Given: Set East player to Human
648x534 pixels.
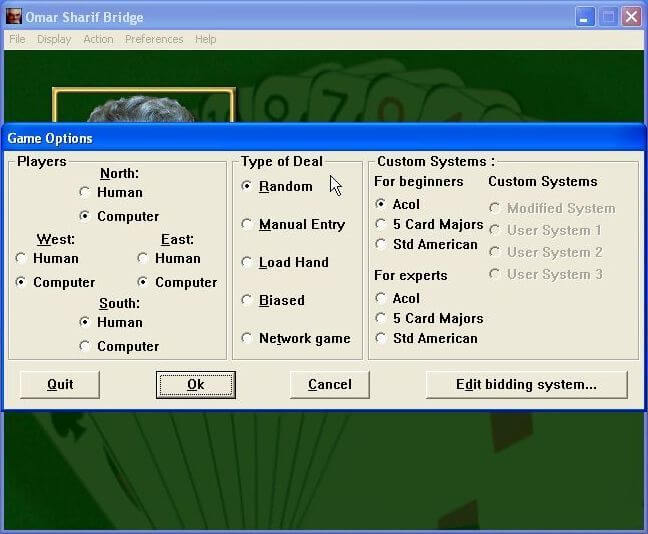Looking at the screenshot, I should [x=169, y=258].
